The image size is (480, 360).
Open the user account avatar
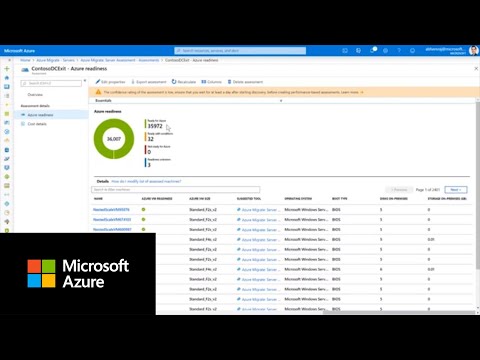[x=474, y=51]
